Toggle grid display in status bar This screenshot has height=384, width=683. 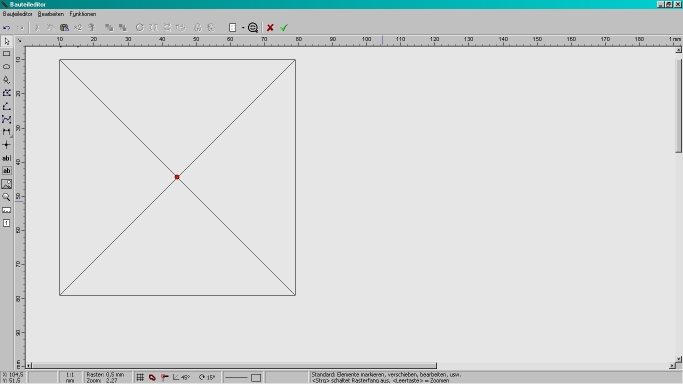pos(140,377)
